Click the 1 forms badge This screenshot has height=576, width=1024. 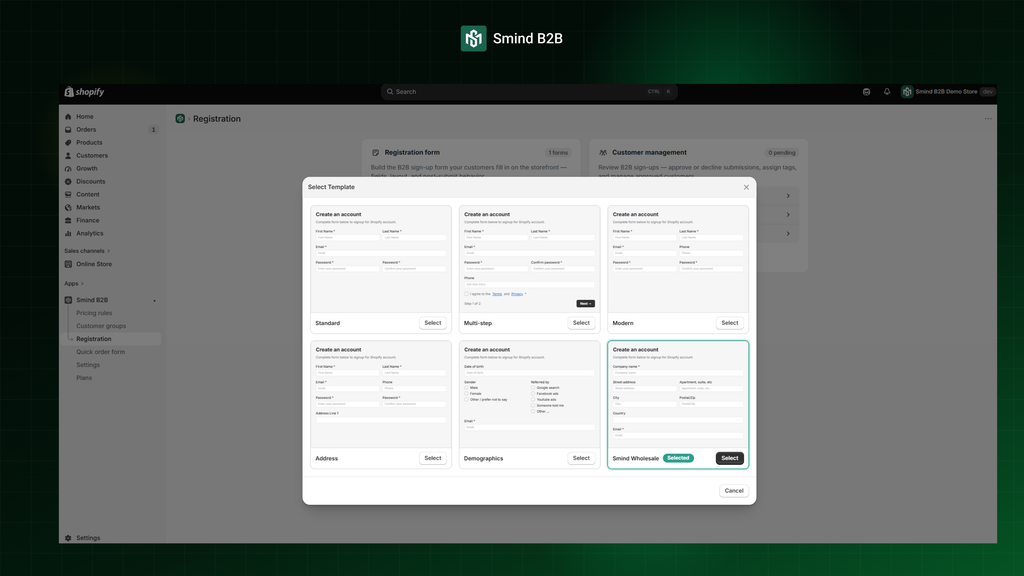coord(558,153)
